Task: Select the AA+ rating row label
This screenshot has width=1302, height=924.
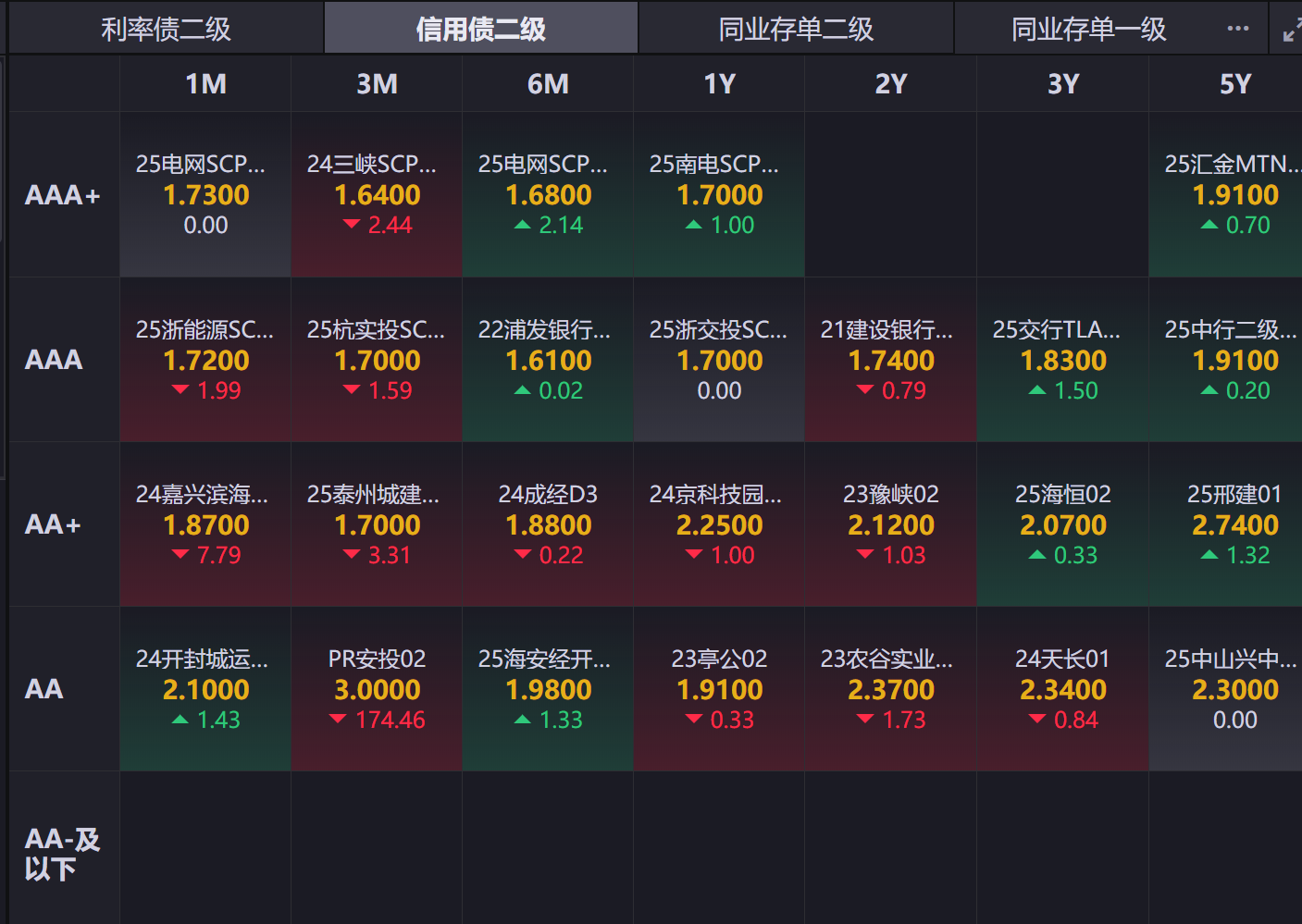Action: pos(64,524)
